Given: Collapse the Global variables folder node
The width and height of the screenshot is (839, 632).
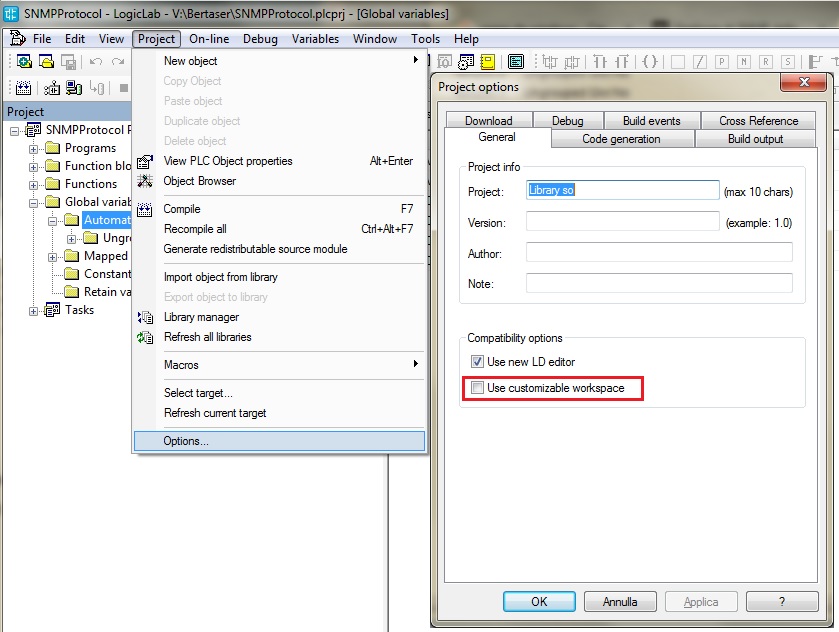Looking at the screenshot, I should [33, 203].
